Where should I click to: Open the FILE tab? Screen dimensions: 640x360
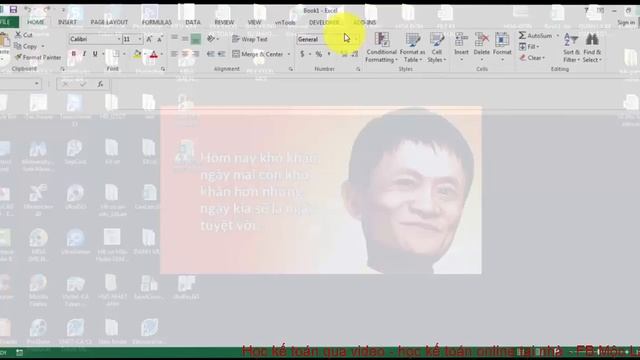coord(6,22)
